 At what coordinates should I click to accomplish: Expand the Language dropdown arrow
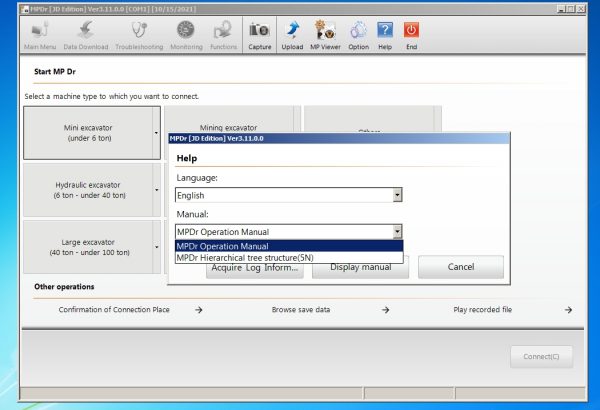[397, 195]
